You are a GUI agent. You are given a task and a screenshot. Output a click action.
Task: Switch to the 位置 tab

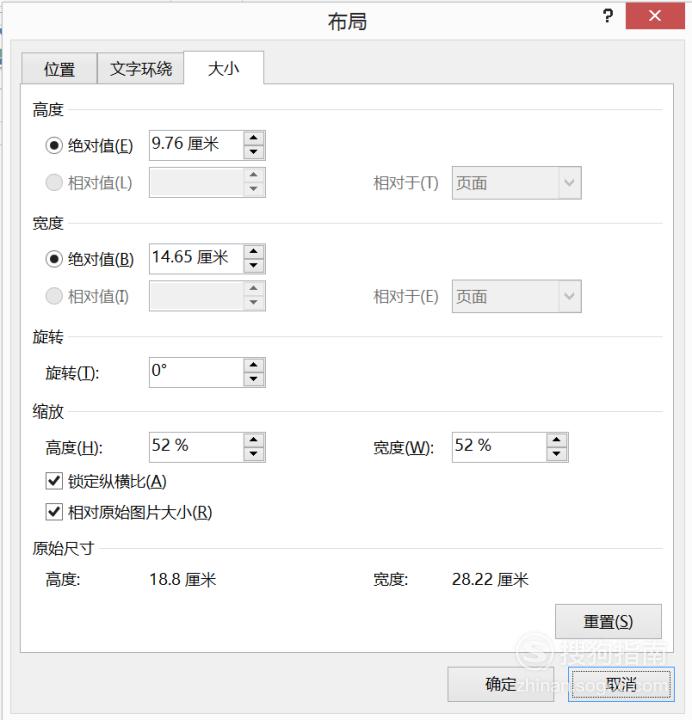pyautogui.click(x=59, y=69)
